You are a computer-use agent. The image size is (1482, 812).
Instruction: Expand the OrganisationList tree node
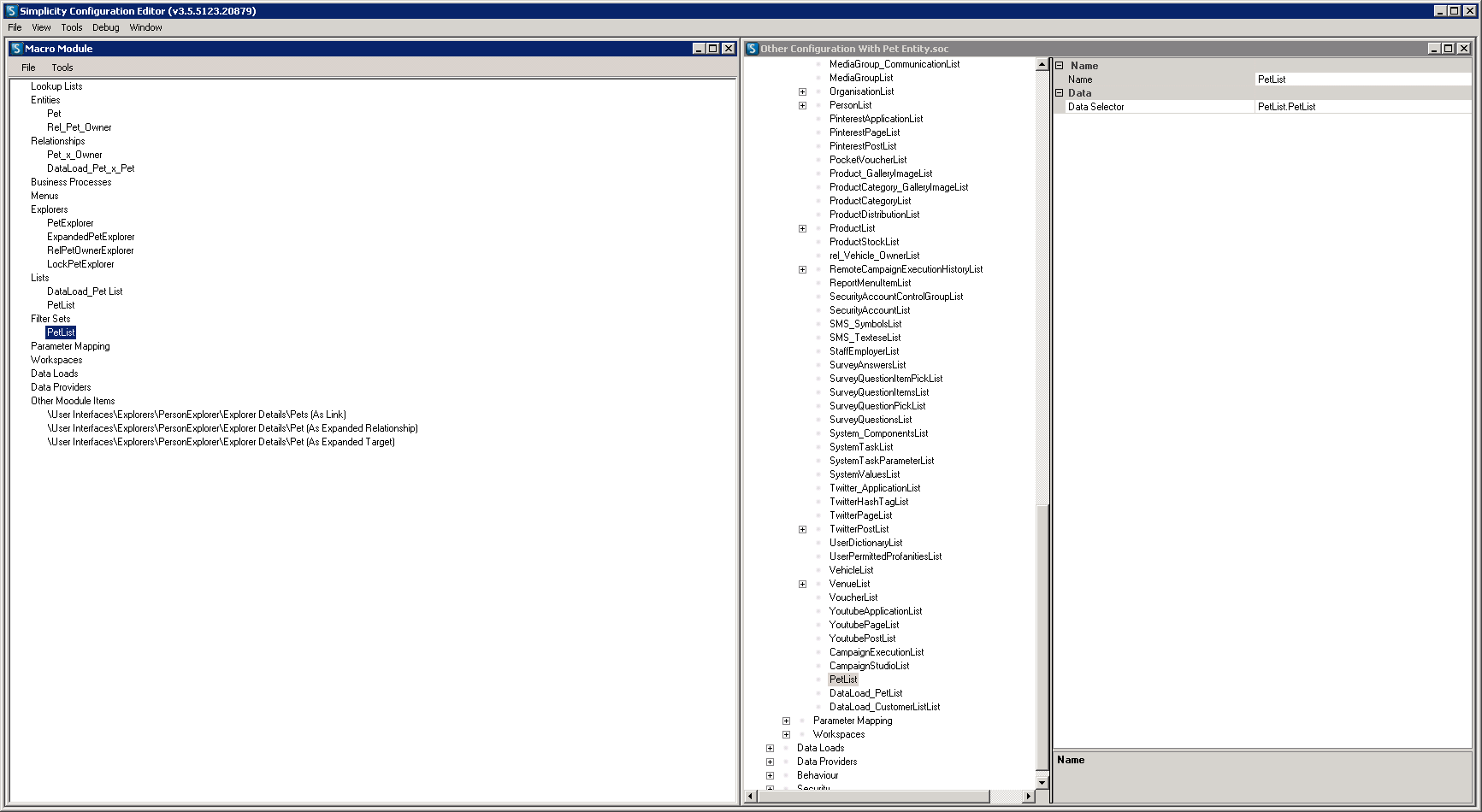pos(802,92)
